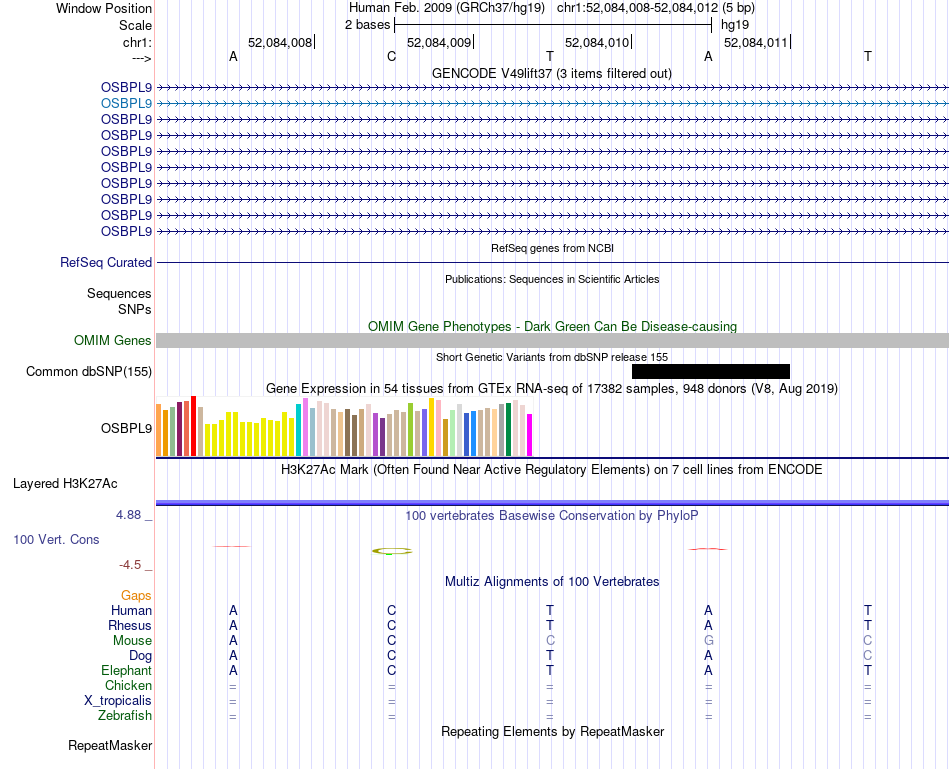The width and height of the screenshot is (950, 769).
Task: Select the Mouse species label
Action: (x=132, y=641)
